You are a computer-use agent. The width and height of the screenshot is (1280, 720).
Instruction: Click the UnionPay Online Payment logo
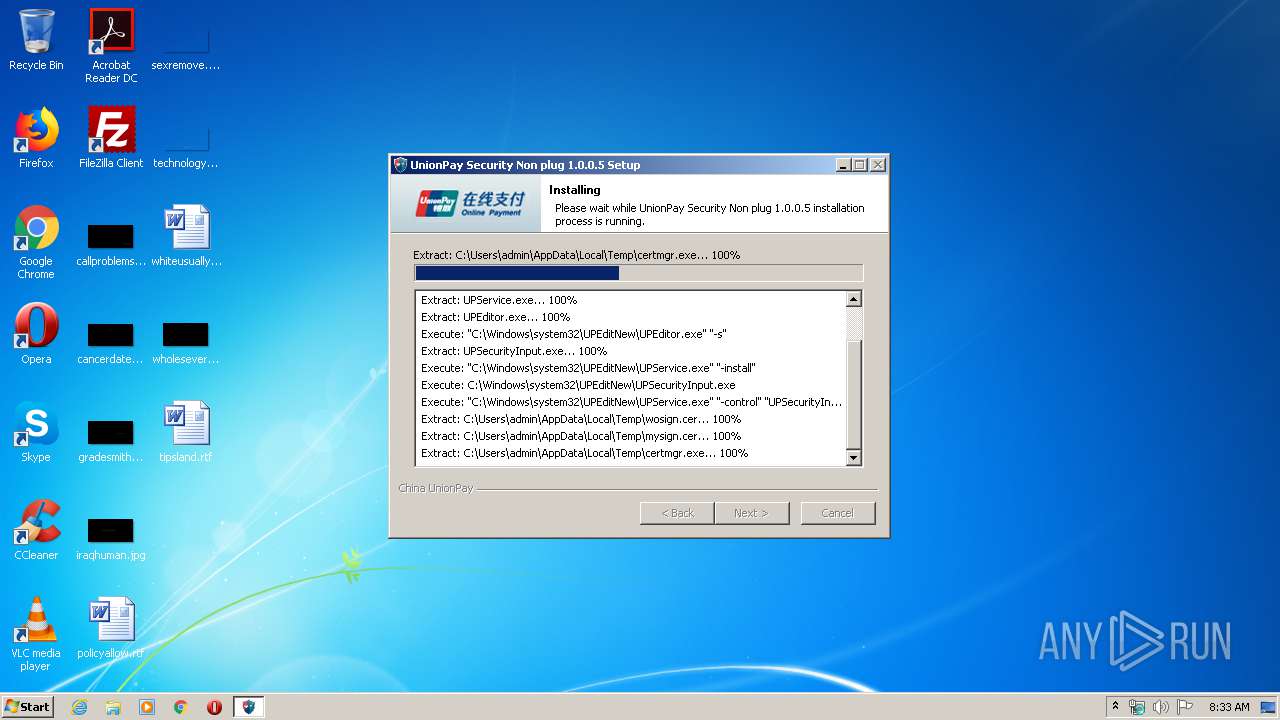471,204
